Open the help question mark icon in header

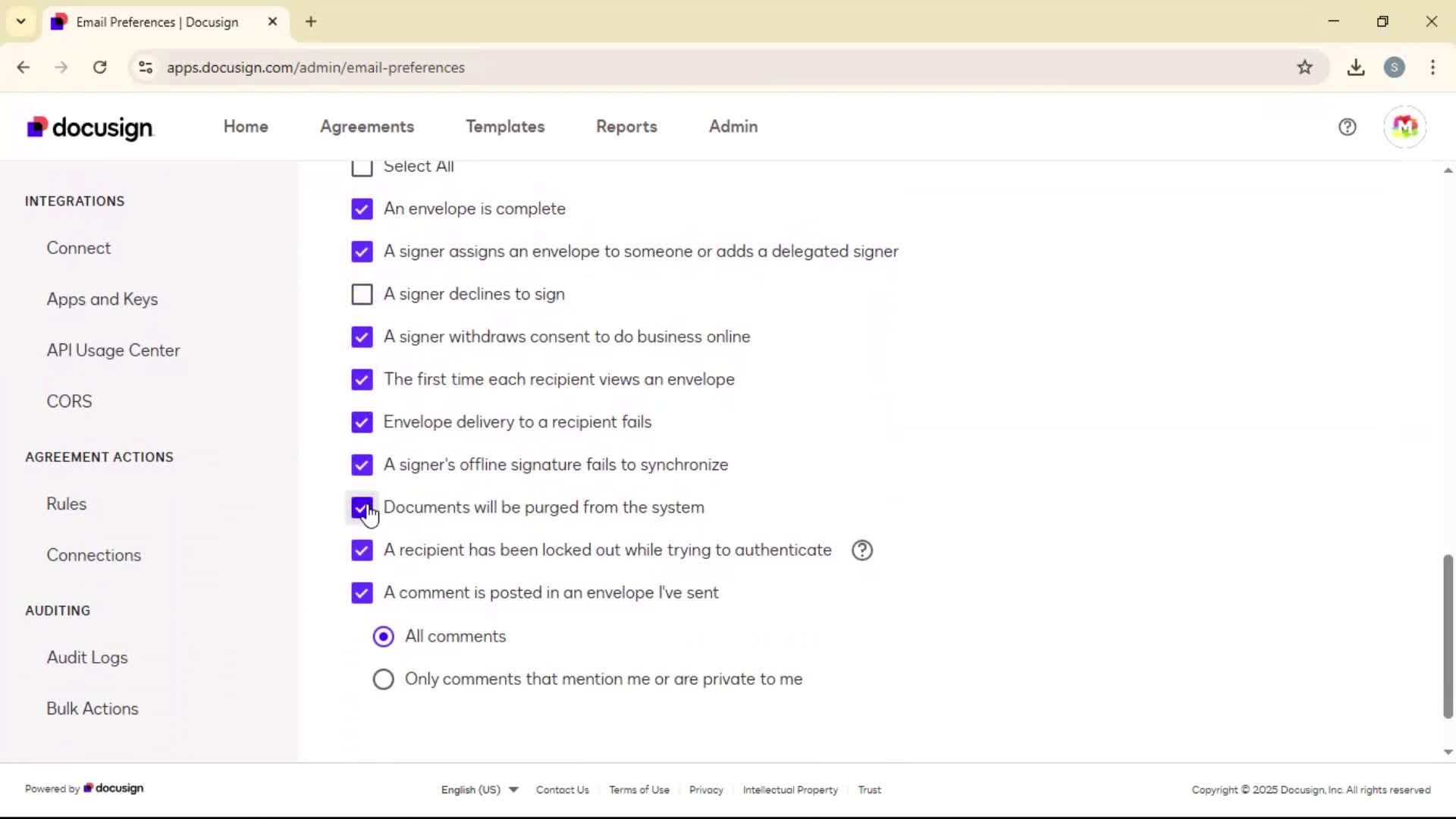(x=1347, y=127)
